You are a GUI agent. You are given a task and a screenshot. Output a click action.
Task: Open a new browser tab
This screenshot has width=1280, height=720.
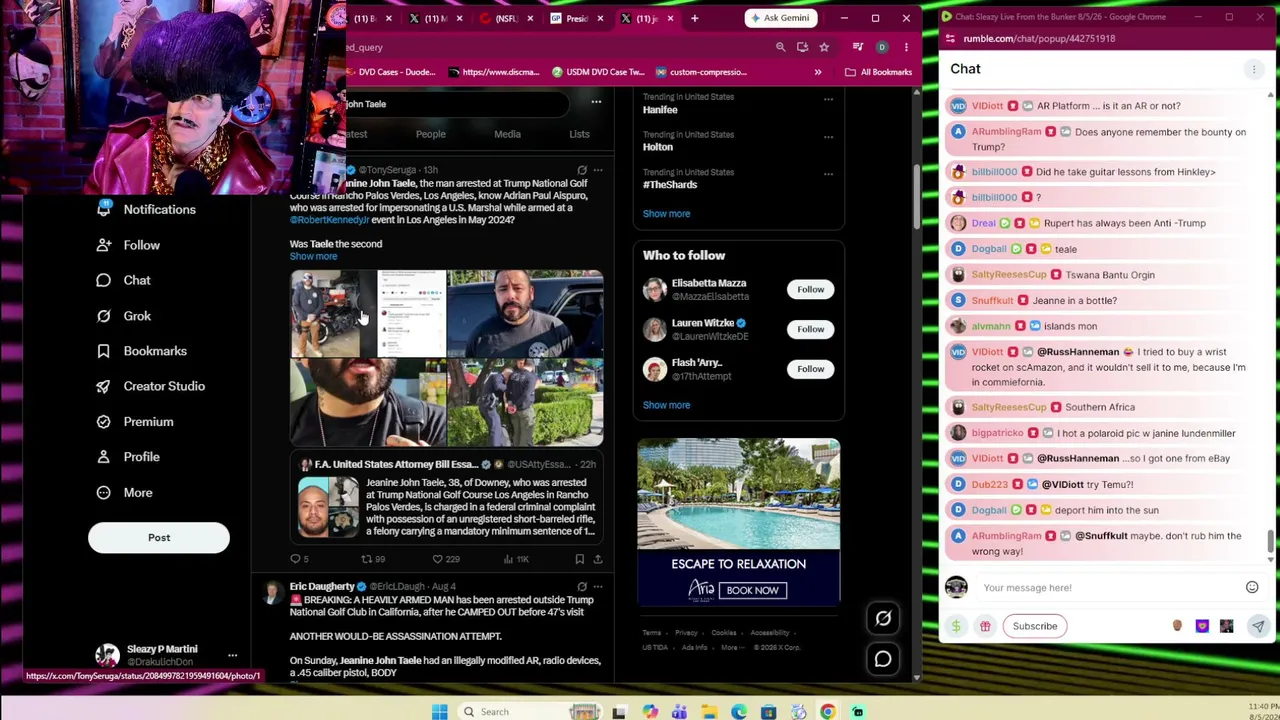695,18
